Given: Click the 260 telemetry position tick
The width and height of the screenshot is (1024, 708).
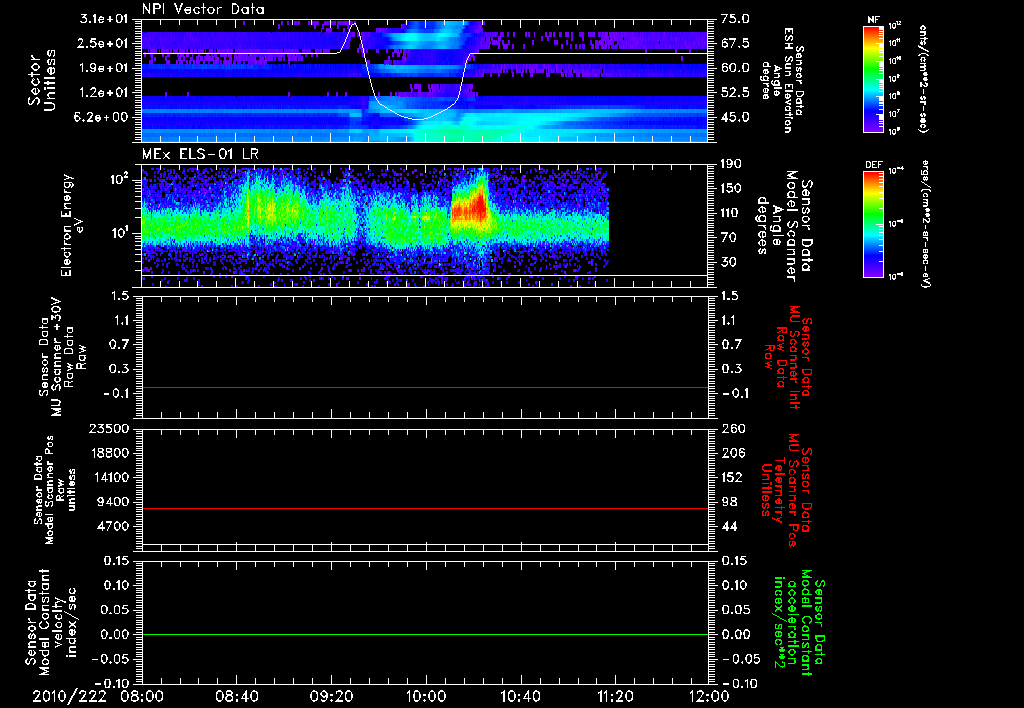Looking at the screenshot, I should point(734,429).
